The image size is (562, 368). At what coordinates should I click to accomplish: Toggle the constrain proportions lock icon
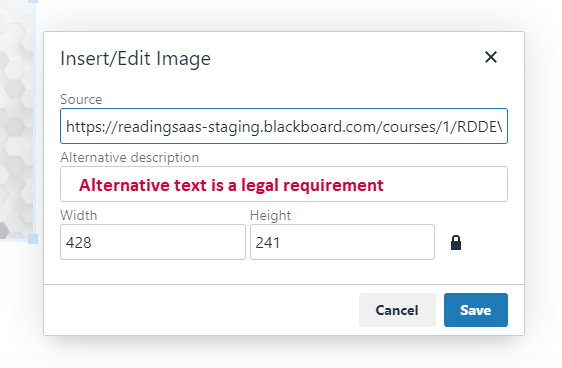point(456,243)
